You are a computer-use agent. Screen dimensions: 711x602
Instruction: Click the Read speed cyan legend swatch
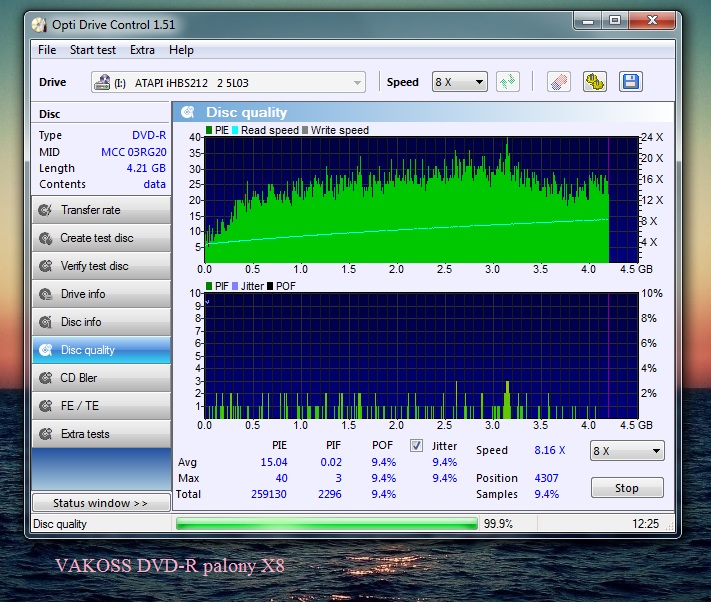[x=235, y=130]
